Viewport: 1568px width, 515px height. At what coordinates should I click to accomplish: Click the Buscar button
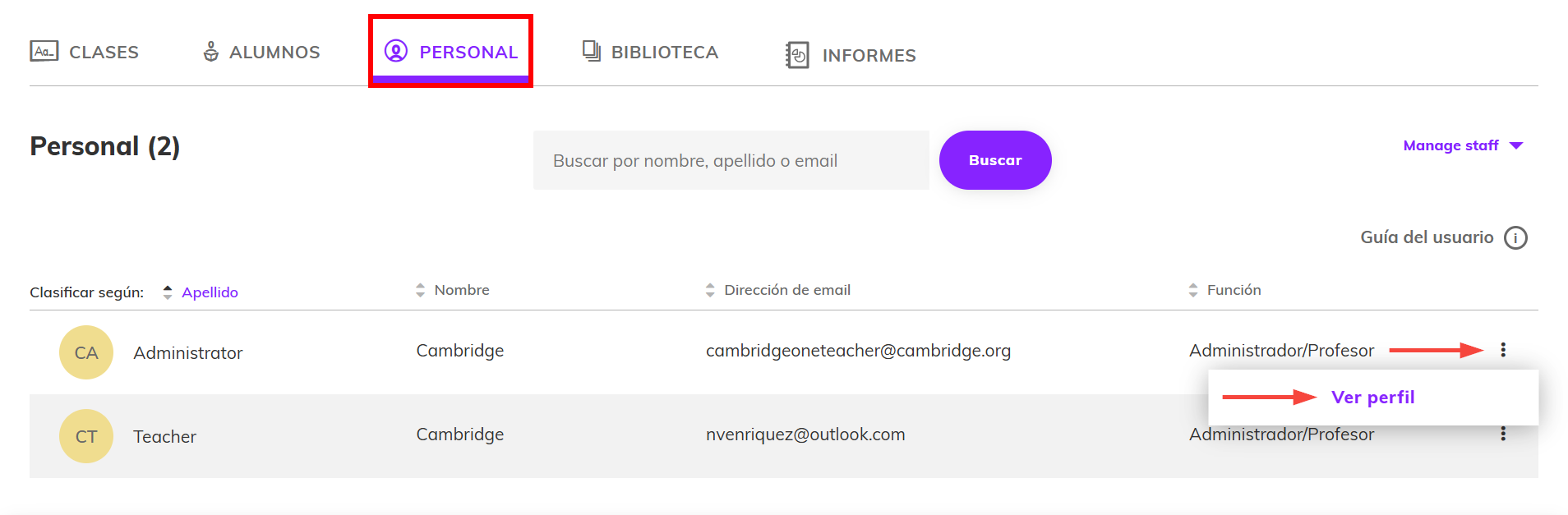[995, 160]
